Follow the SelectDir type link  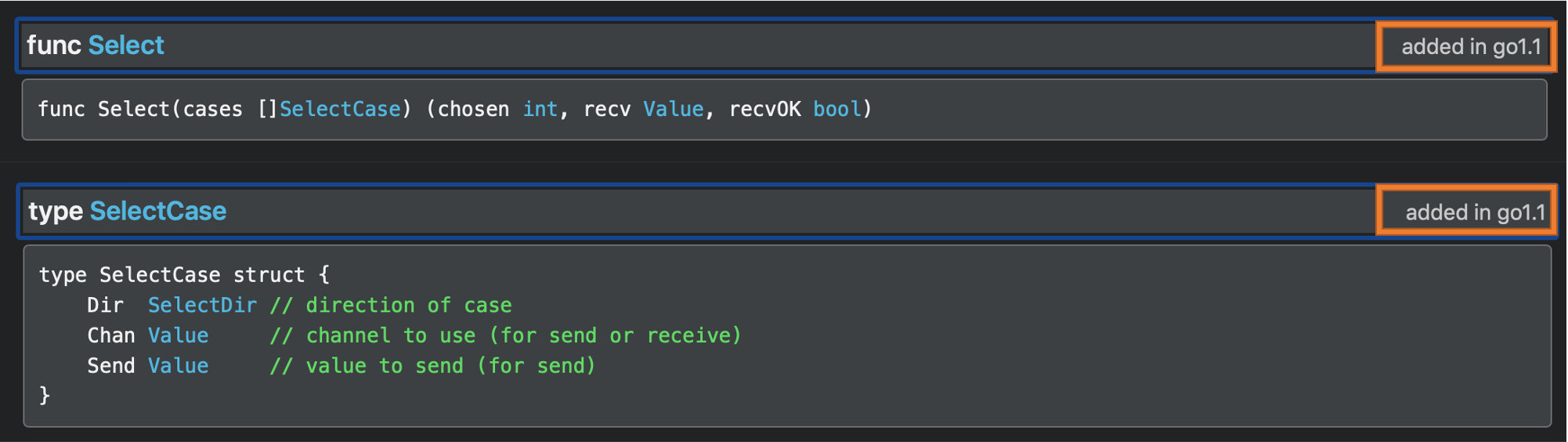point(202,305)
